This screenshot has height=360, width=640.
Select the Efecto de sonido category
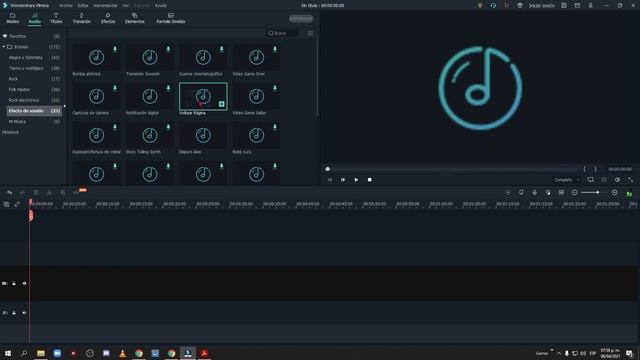click(34, 111)
